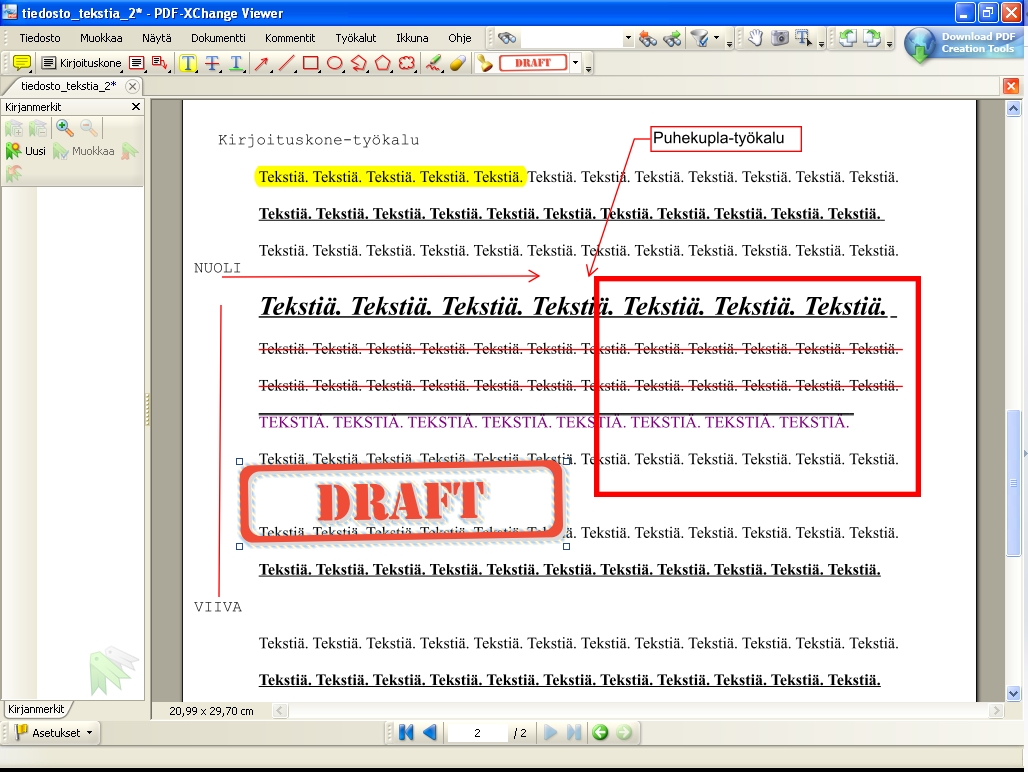Open the Kommentit menu
This screenshot has height=772, width=1028.
pyautogui.click(x=290, y=38)
